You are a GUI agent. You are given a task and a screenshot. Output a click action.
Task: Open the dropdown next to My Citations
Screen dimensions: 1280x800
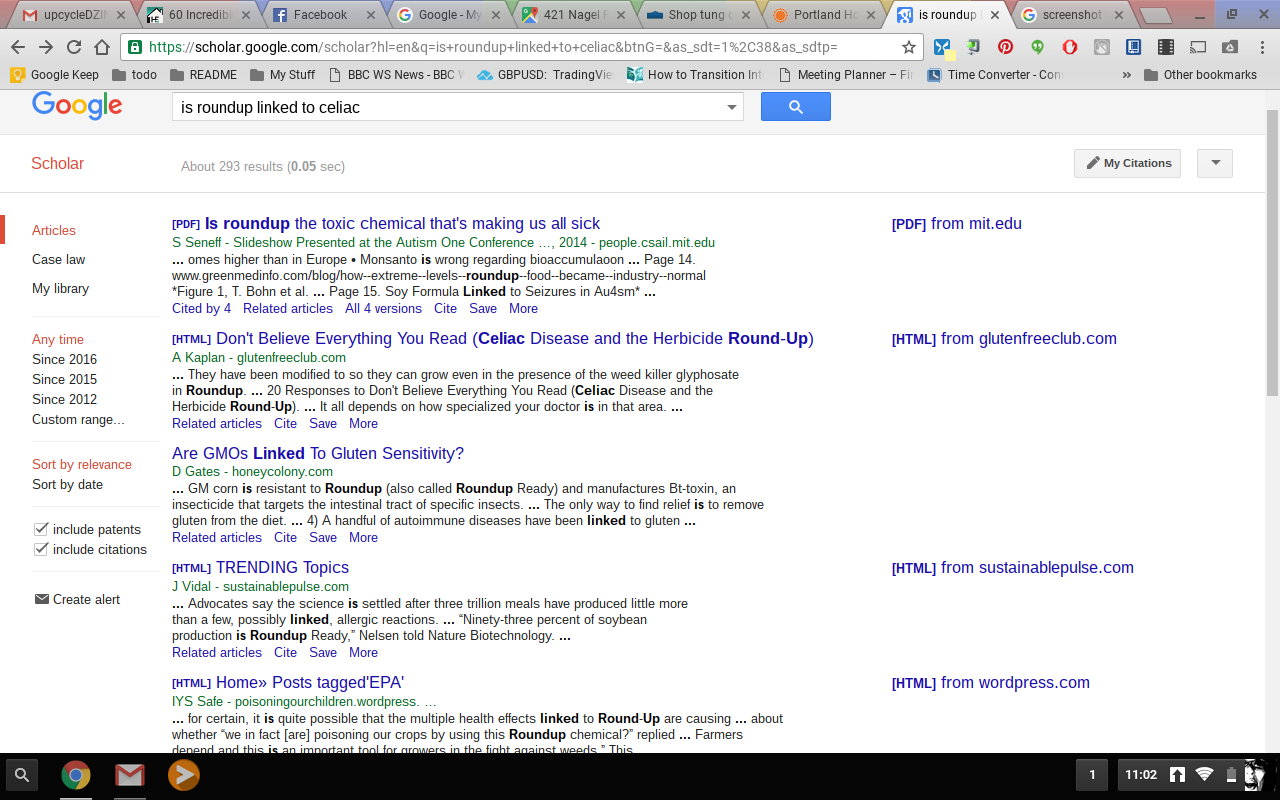point(1215,163)
